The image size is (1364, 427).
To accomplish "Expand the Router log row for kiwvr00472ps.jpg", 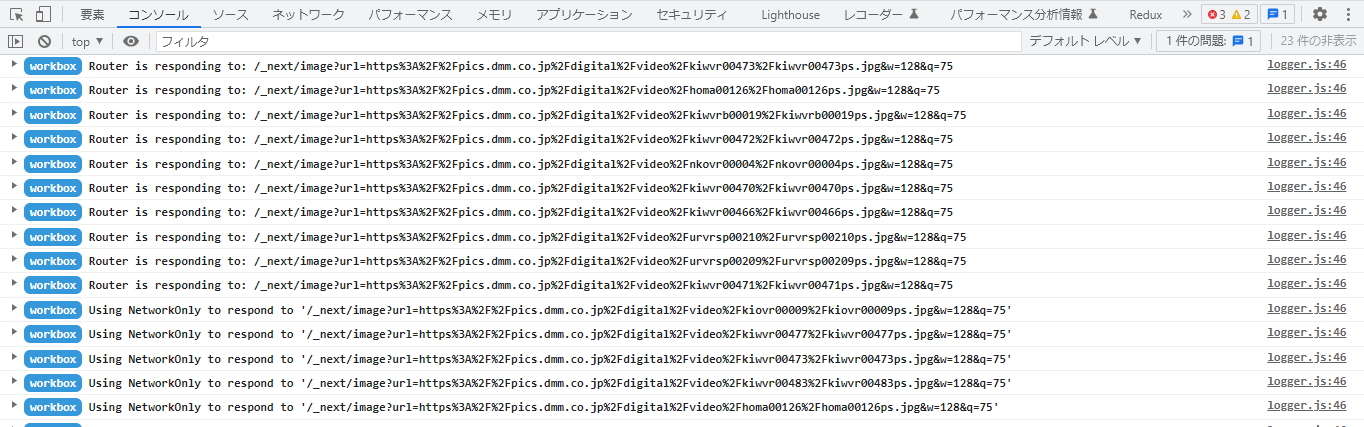I will pos(13,137).
